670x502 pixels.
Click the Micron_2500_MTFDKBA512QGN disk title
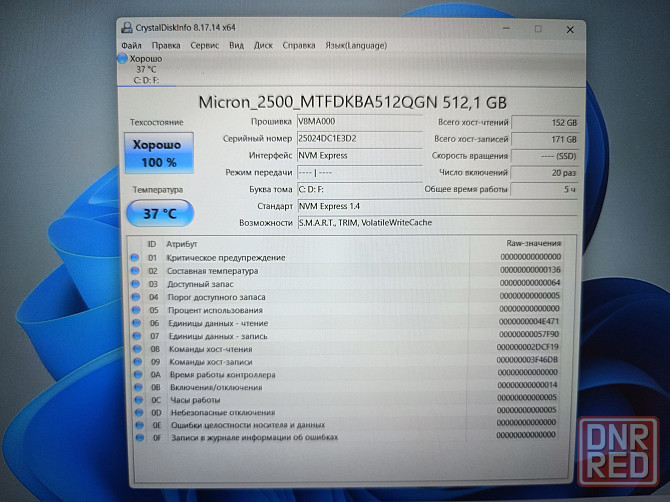tap(353, 103)
